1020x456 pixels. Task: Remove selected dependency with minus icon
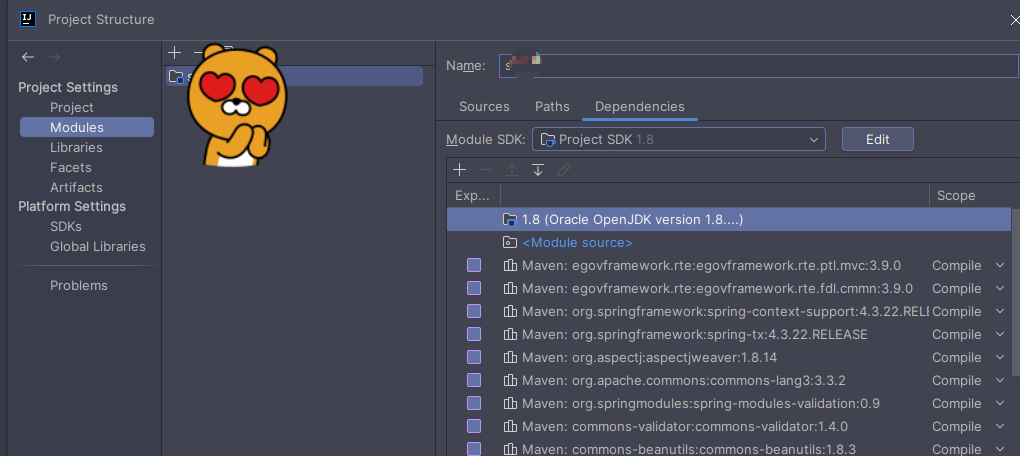(485, 170)
